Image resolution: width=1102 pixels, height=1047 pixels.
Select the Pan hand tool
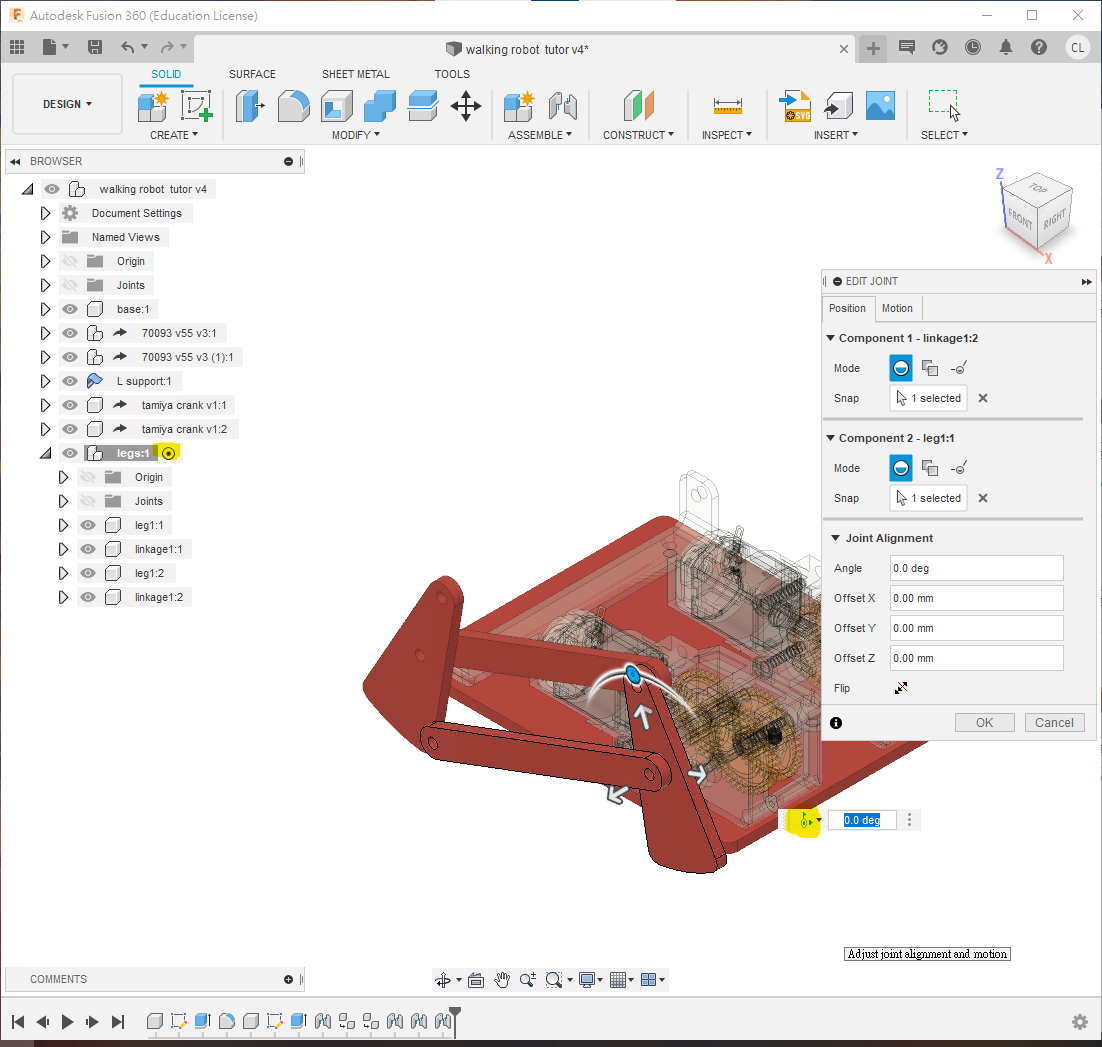click(x=502, y=980)
